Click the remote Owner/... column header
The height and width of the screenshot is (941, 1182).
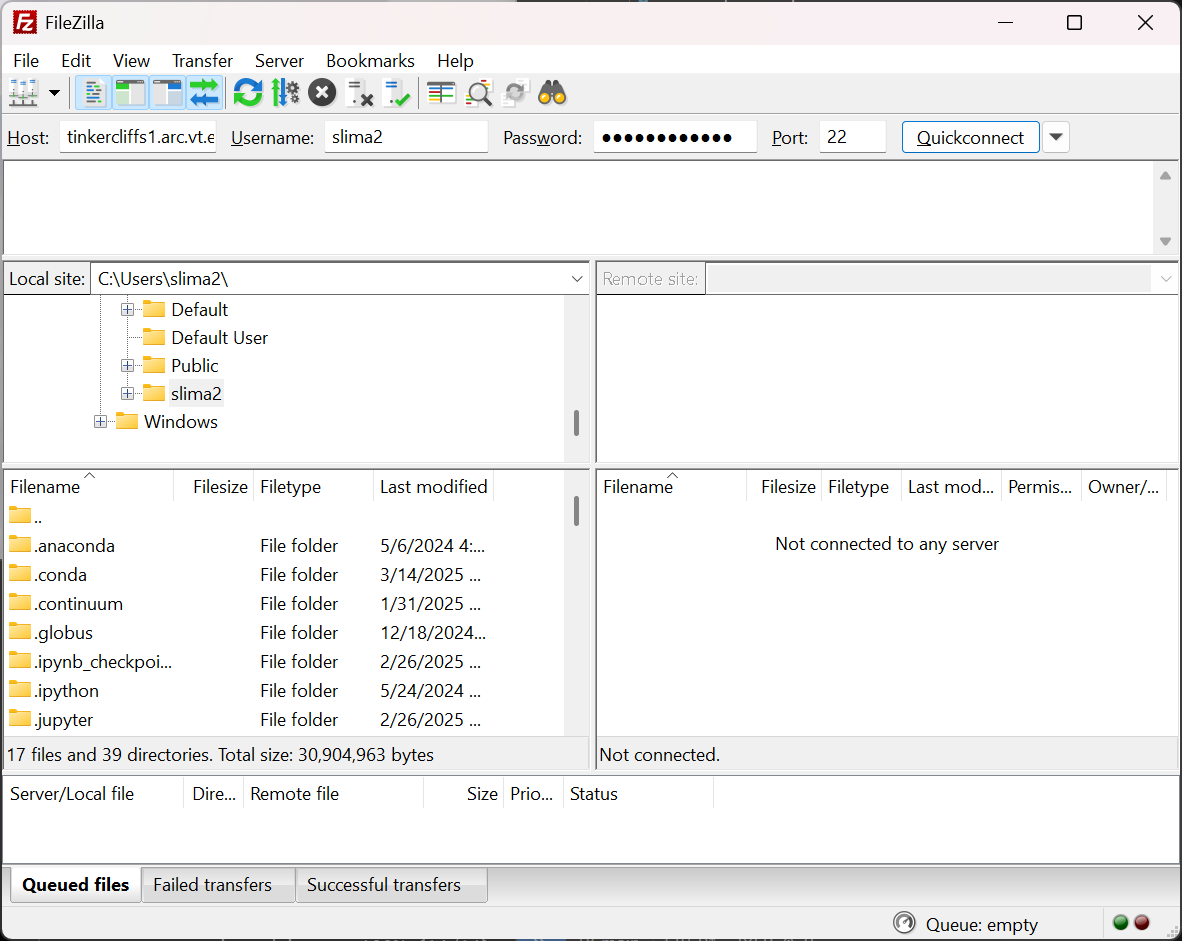coord(1123,487)
